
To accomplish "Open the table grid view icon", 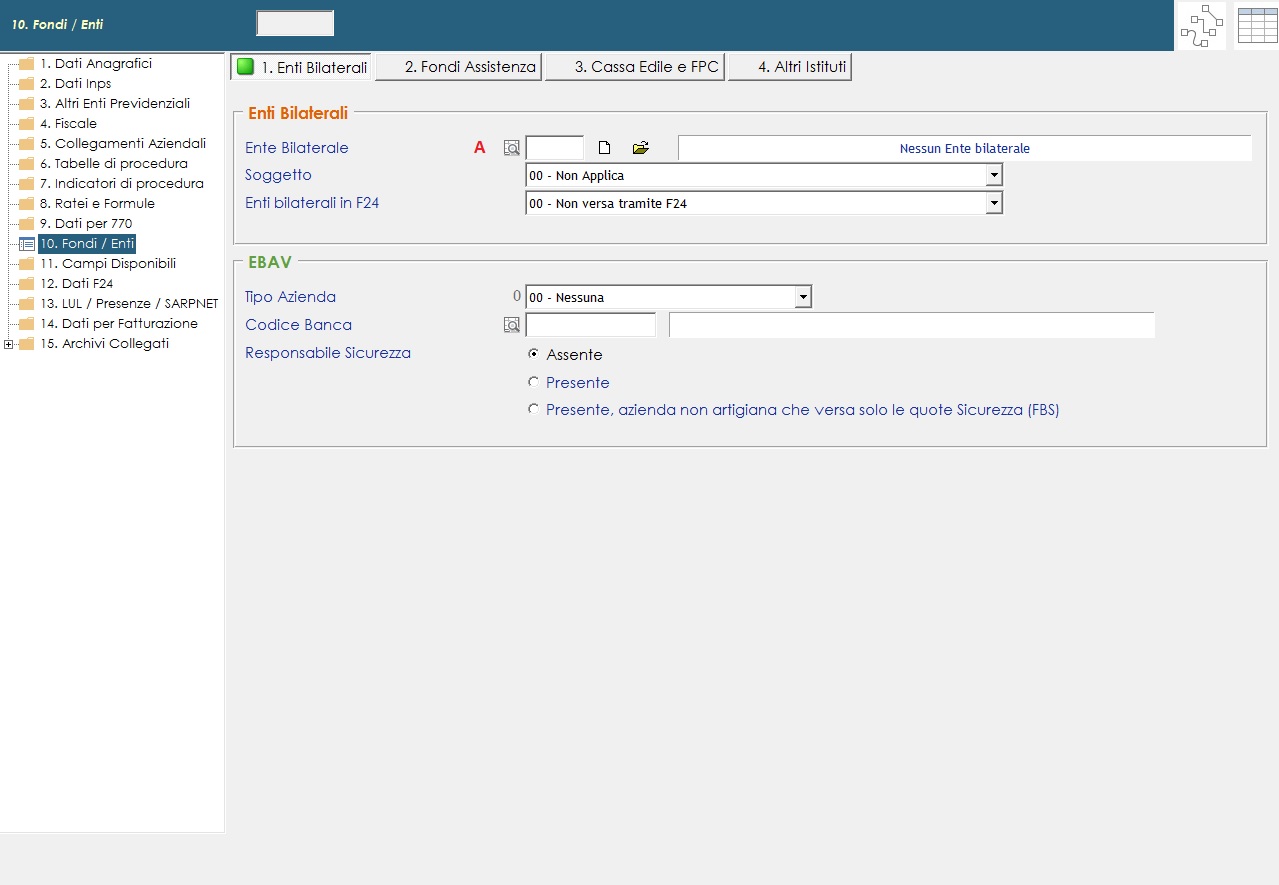I will coord(1257,26).
